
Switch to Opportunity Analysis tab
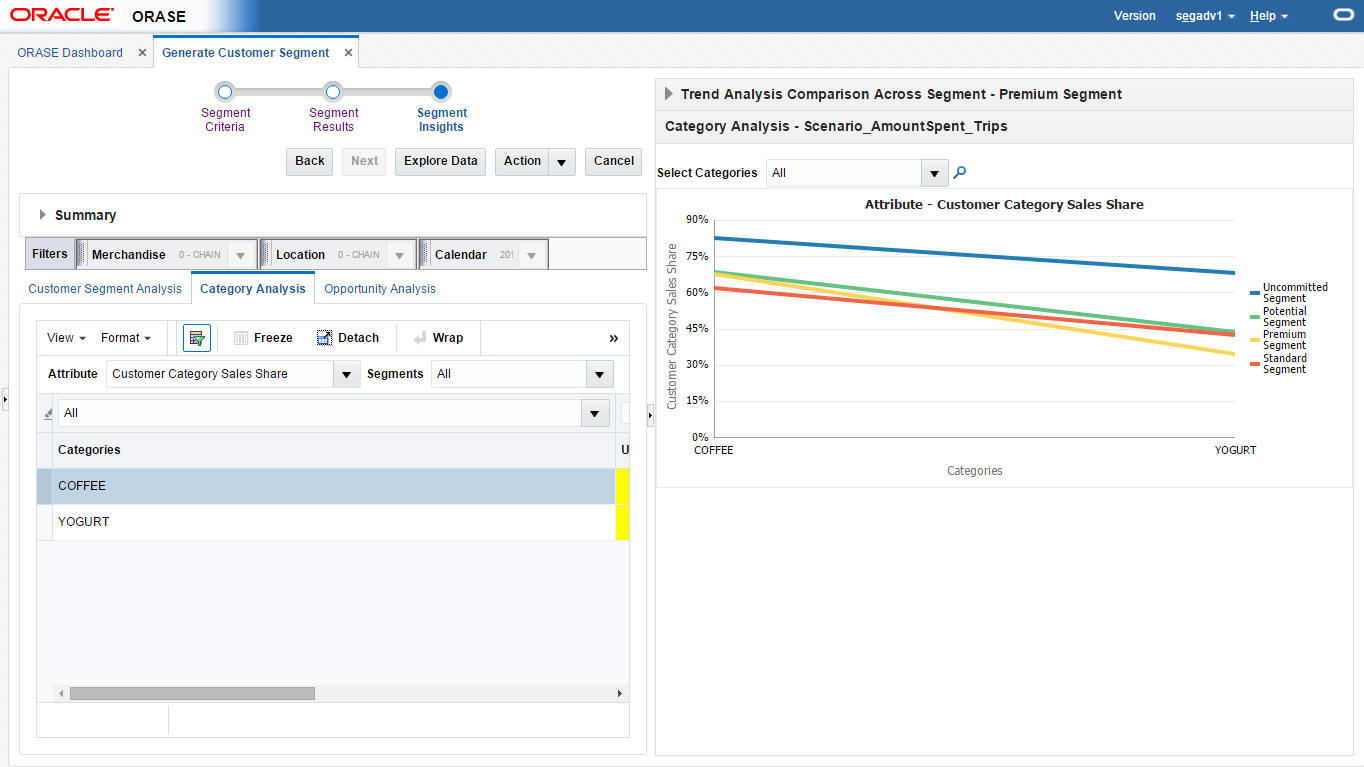coord(380,289)
